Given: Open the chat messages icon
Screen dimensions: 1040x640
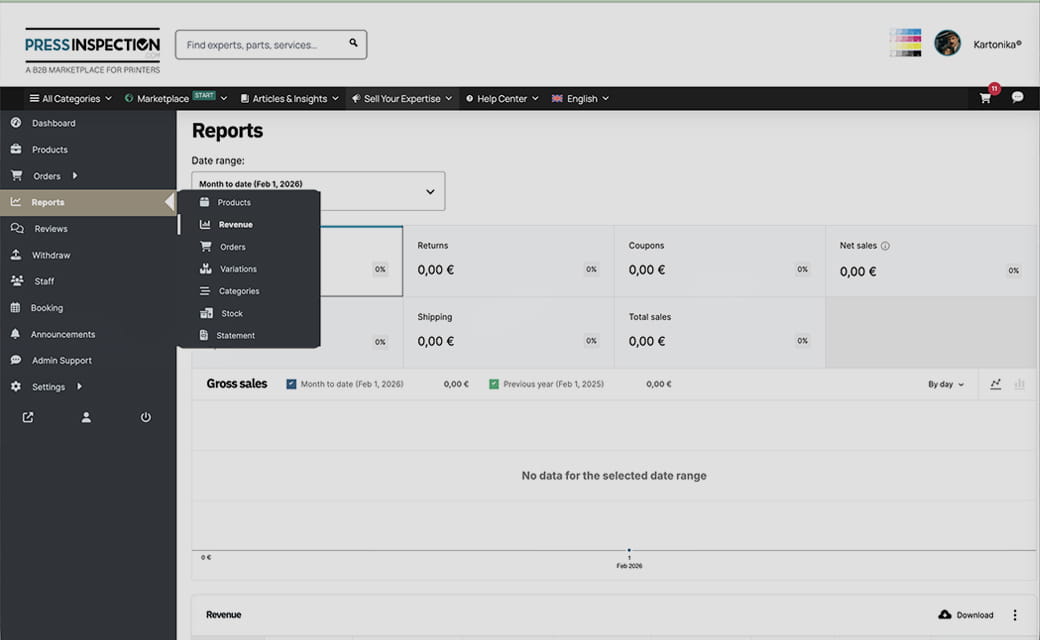Looking at the screenshot, I should click(1017, 98).
